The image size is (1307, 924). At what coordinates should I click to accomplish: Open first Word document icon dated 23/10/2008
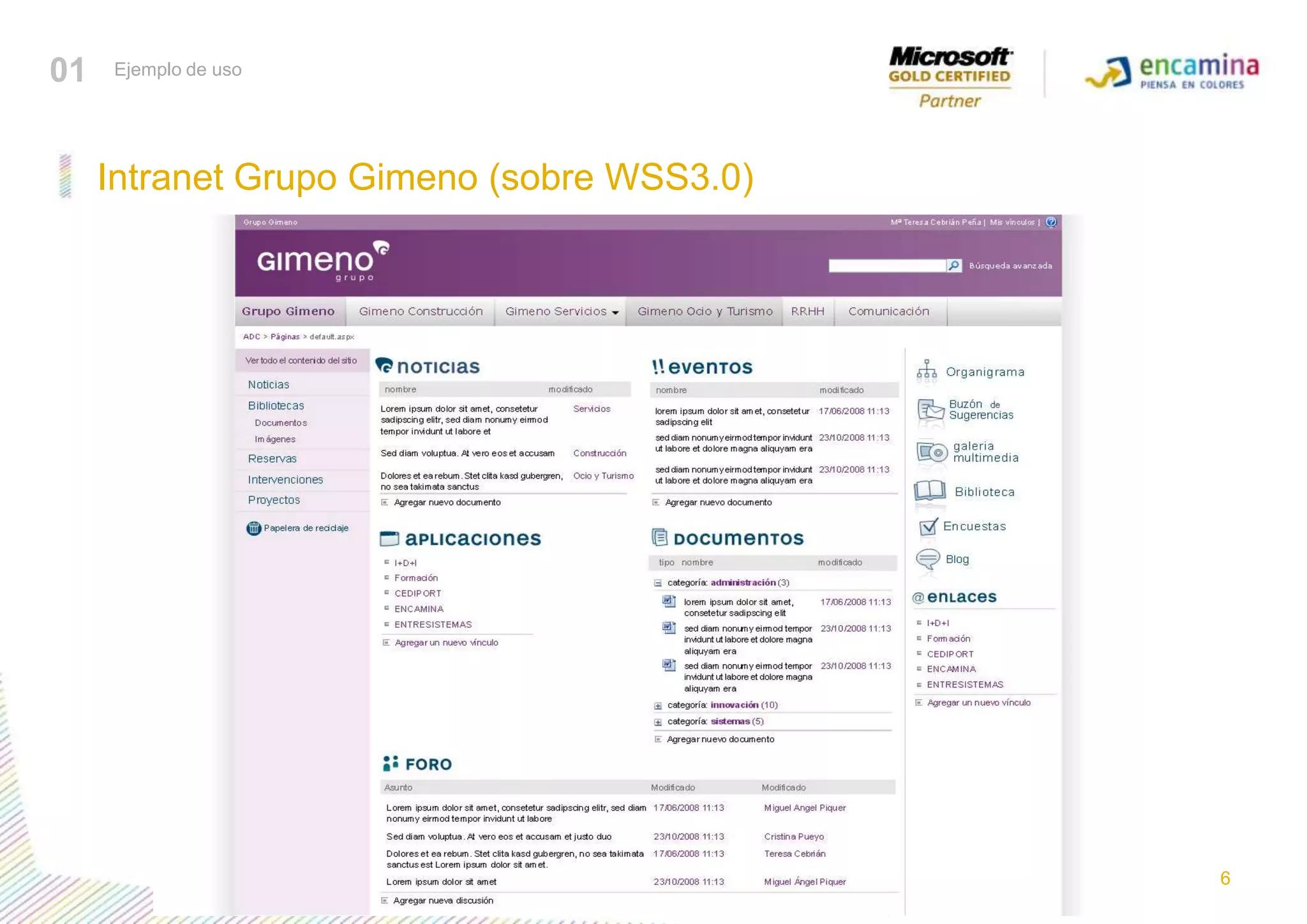[x=669, y=628]
